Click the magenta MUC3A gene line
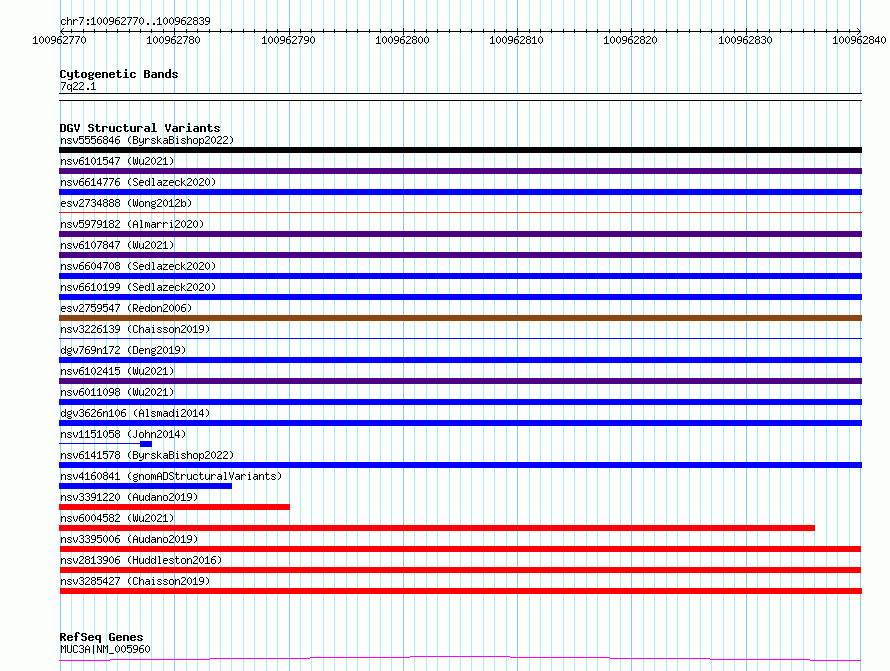The image size is (890, 671). coord(460,659)
